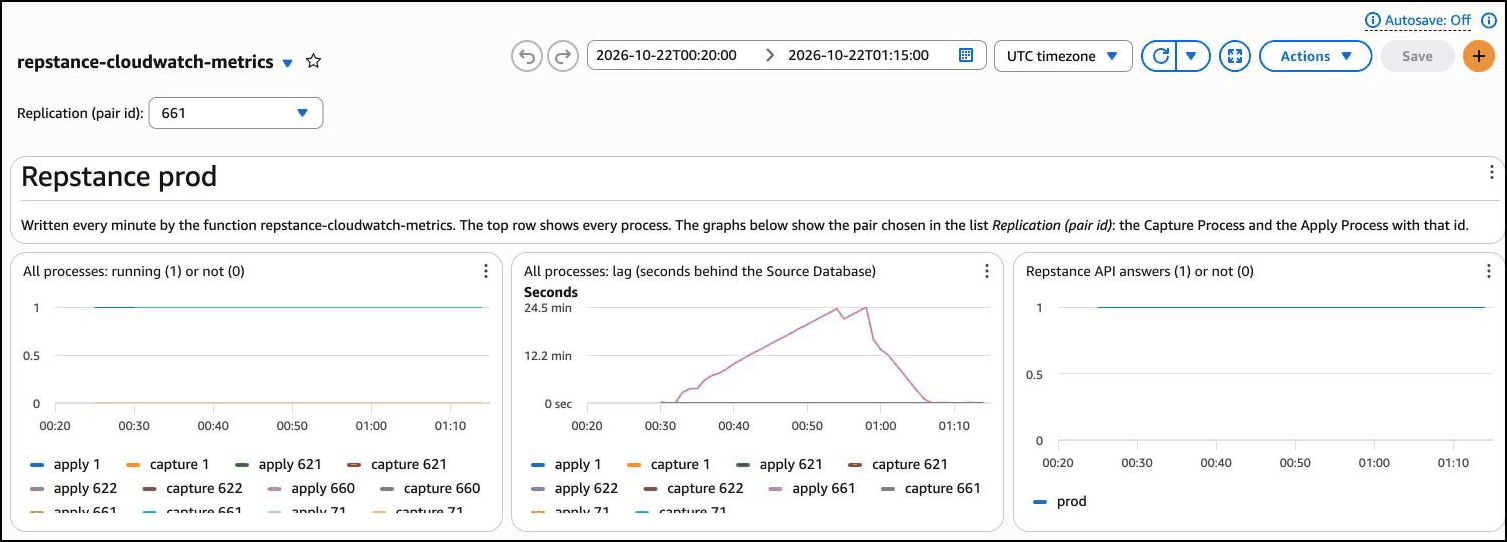Screen dimensions: 1507x542
Task: Toggle apply 621 in running processes legend
Action: [278, 464]
